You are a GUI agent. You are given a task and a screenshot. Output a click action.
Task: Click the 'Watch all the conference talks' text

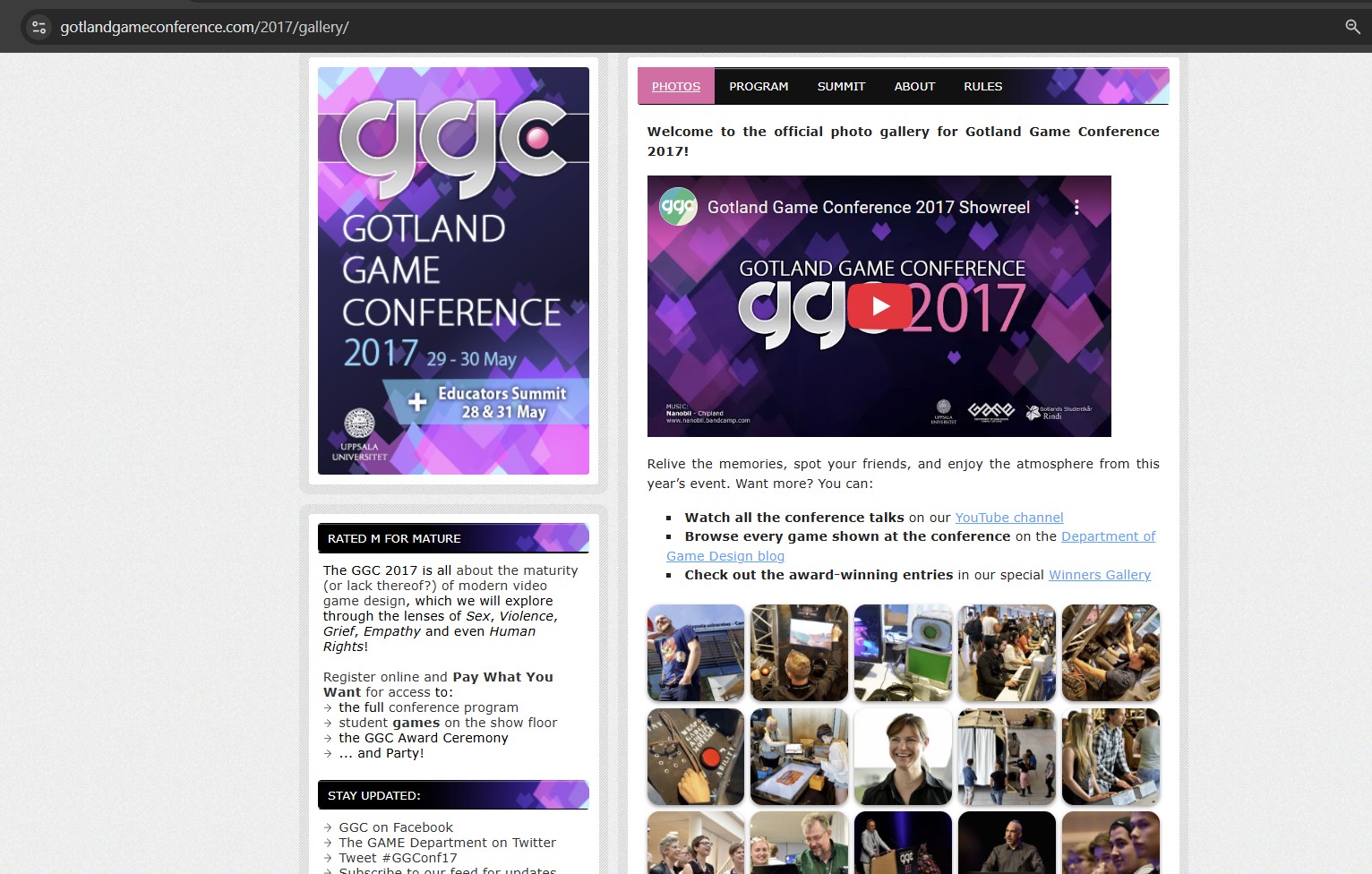(x=794, y=518)
